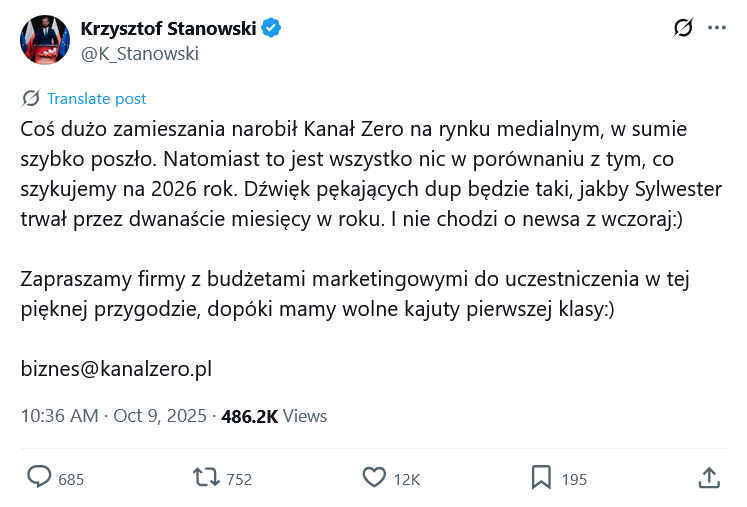Open the 10:36 AM Oct 9, 2025 timestamp
The width and height of the screenshot is (747, 507).
tap(114, 416)
